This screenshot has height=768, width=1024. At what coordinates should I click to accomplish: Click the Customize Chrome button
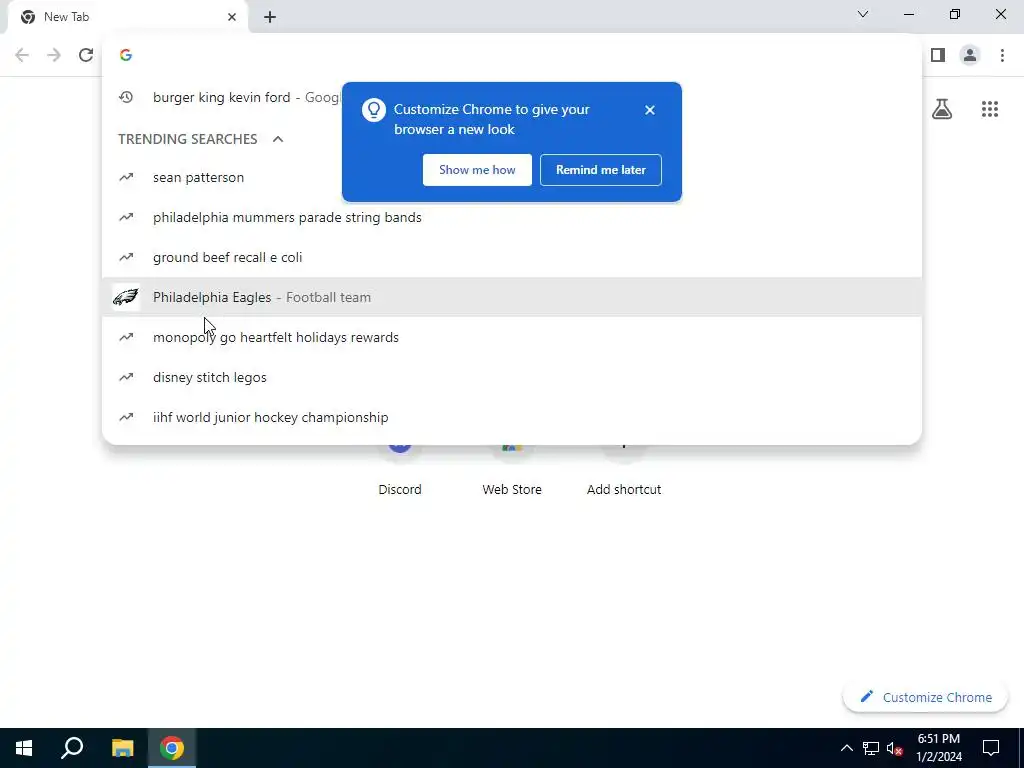click(x=925, y=697)
